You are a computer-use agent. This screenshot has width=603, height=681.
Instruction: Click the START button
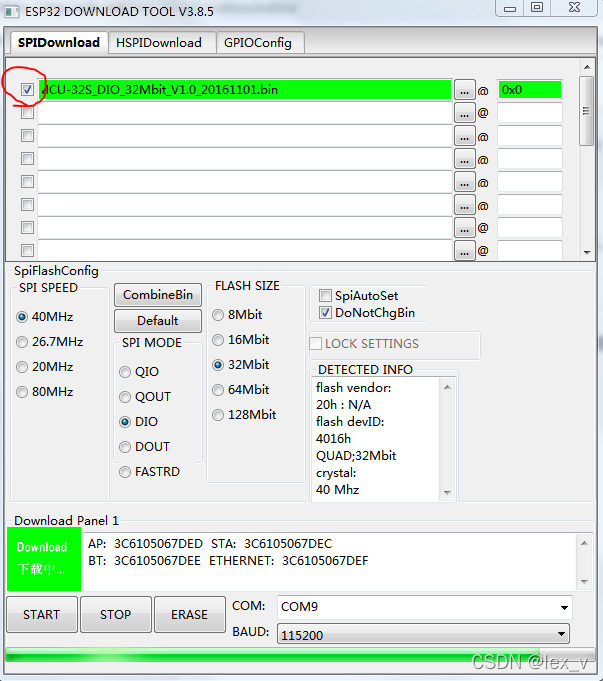click(x=42, y=615)
